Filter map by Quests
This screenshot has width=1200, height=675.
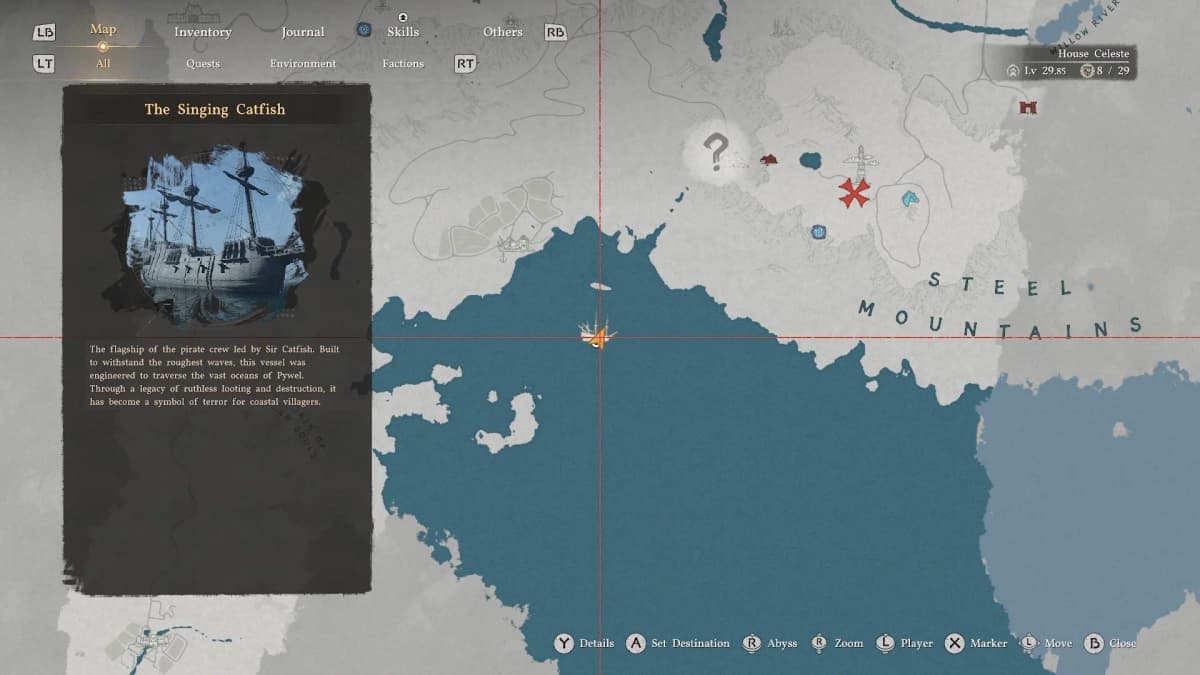click(x=203, y=63)
